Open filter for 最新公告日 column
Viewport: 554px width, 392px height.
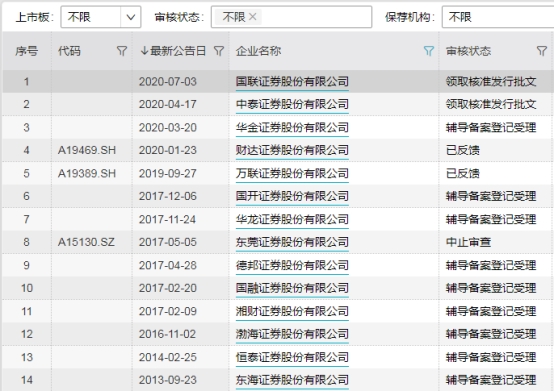click(x=219, y=51)
